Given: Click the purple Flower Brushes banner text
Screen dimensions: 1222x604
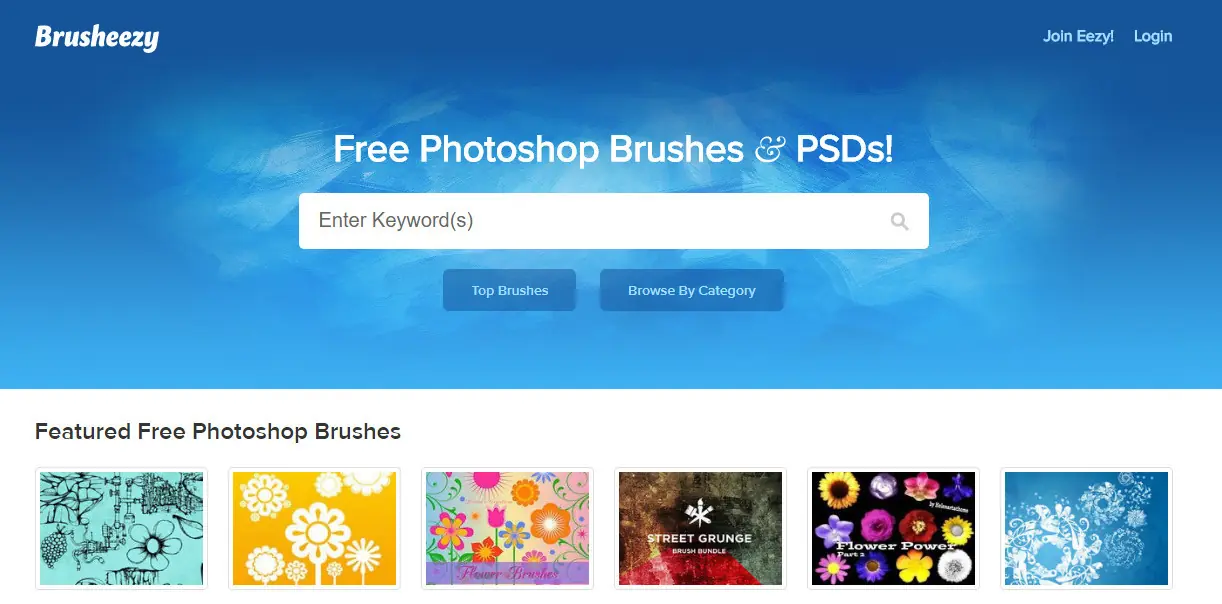Looking at the screenshot, I should click(507, 574).
